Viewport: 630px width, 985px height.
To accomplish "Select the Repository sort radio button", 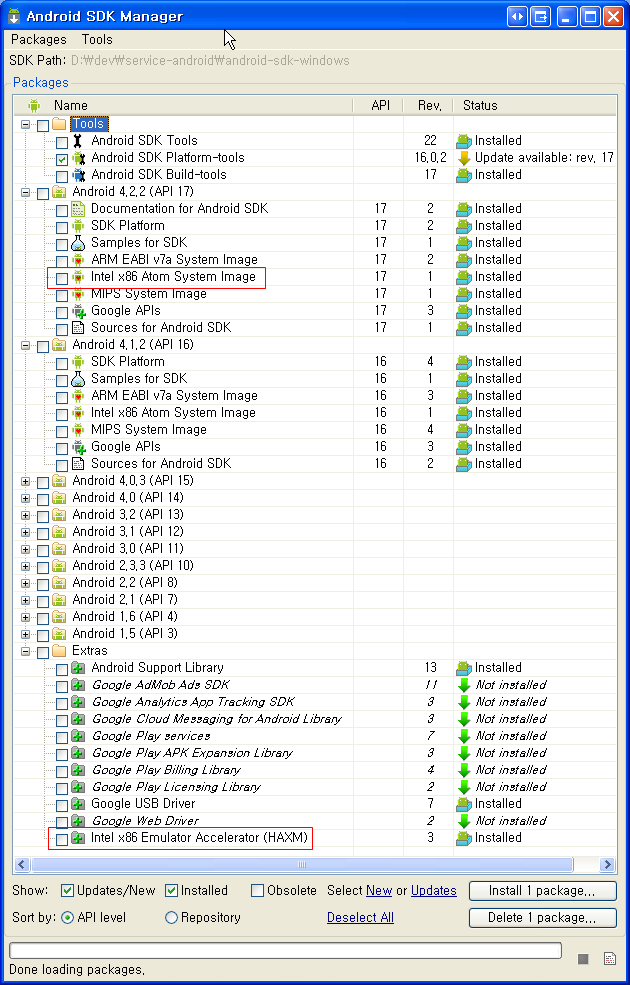I will coord(171,918).
